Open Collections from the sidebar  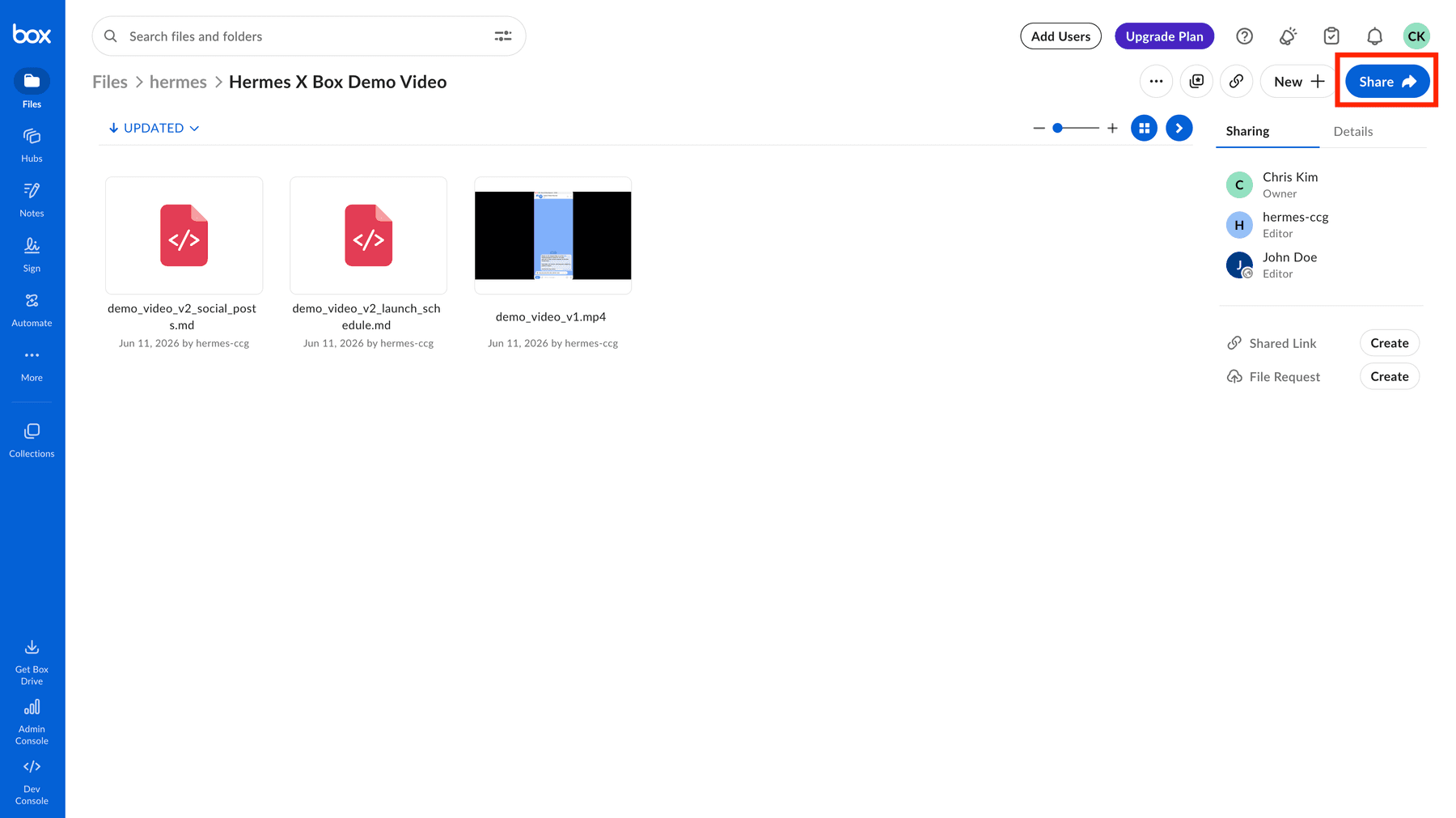(x=32, y=440)
